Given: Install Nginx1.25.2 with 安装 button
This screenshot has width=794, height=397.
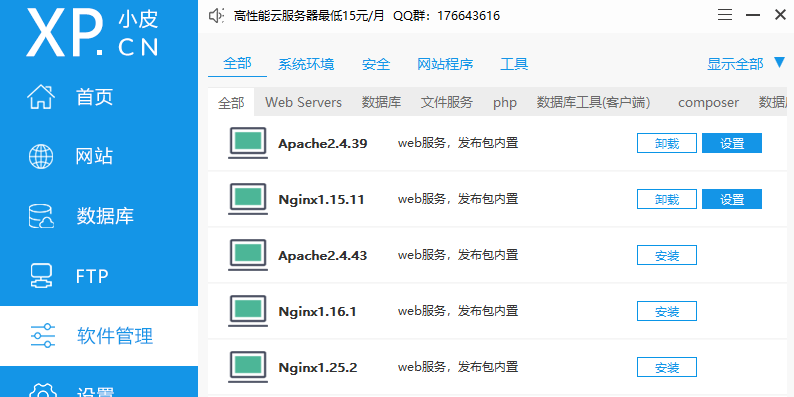Looking at the screenshot, I should [666, 367].
